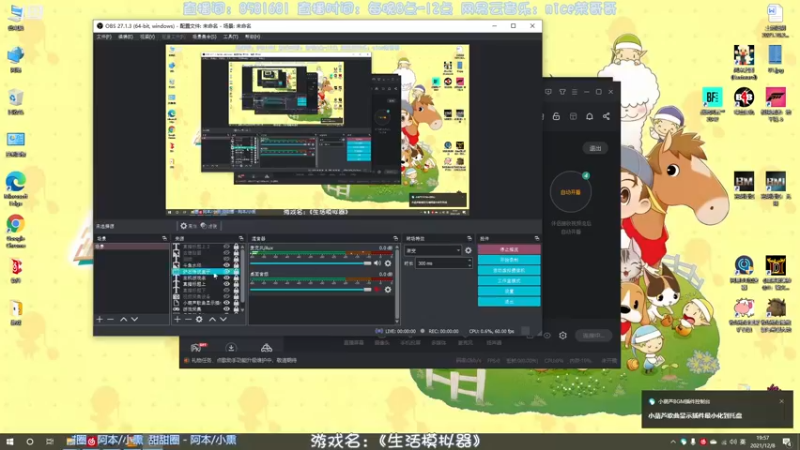The height and width of the screenshot is (450, 800).
Task: Click the Audio Mixer scrollbar down arrow
Action: pyautogui.click(x=397, y=321)
